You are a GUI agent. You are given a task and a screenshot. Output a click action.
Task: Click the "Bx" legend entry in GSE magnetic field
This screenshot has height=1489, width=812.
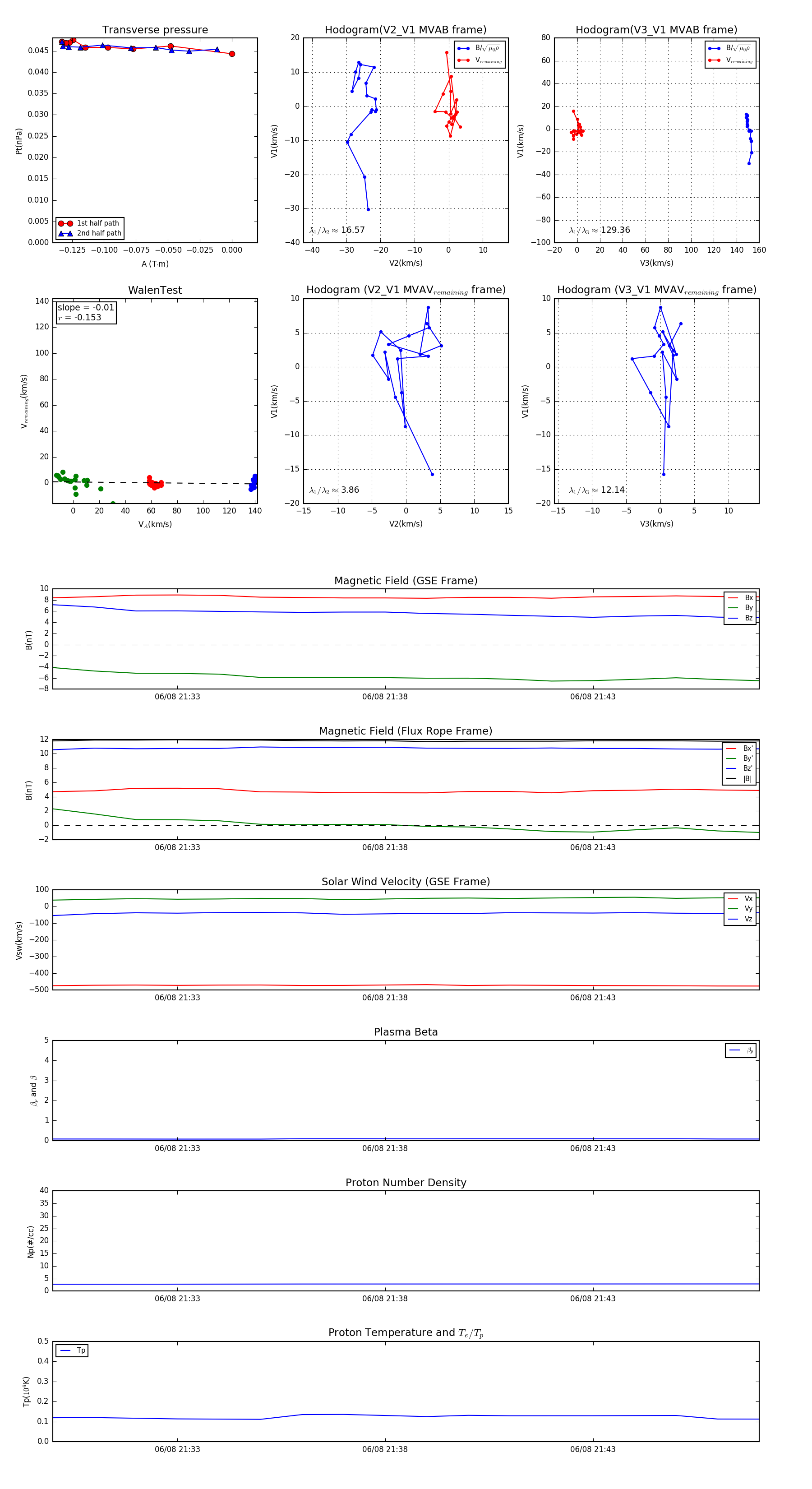coord(740,598)
